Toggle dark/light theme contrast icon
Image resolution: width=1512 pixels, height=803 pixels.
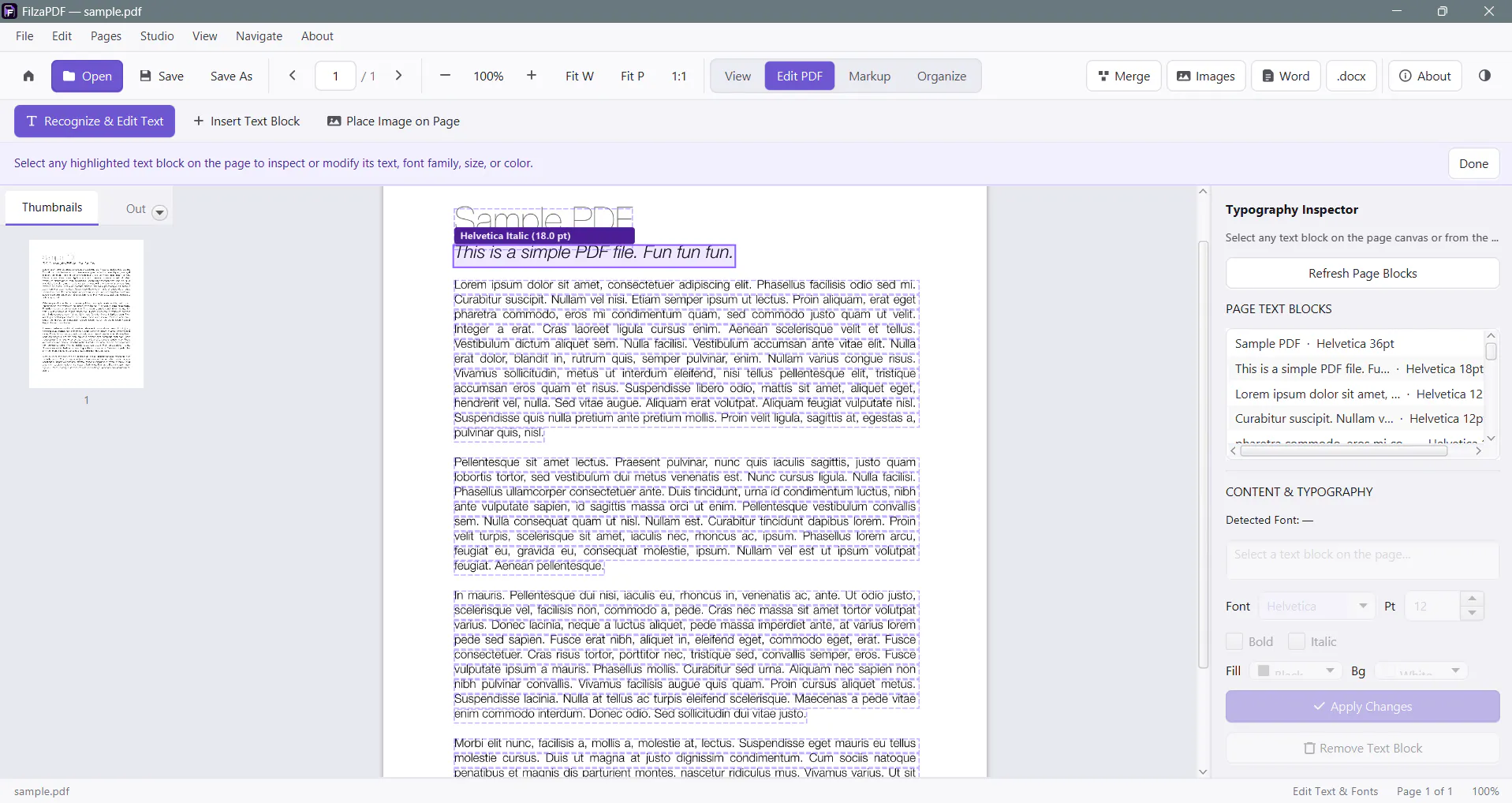(1484, 76)
